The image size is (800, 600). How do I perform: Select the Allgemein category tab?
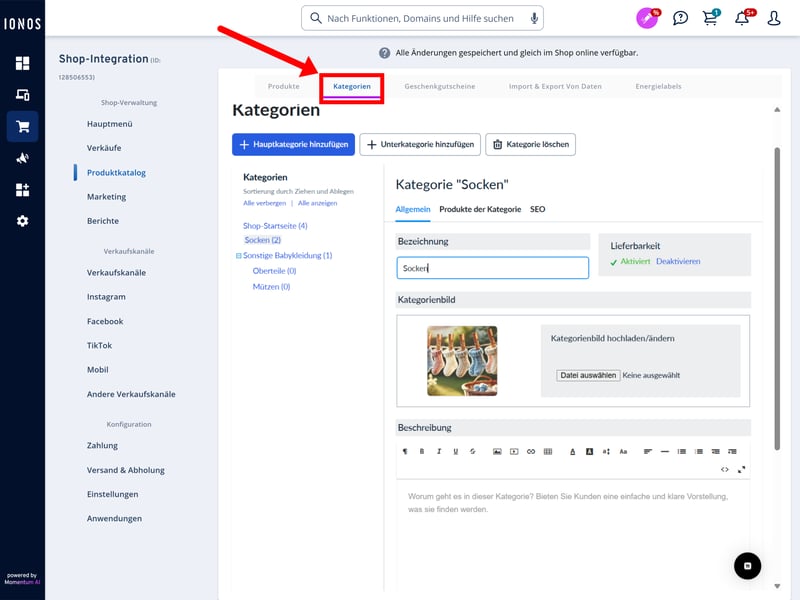pos(413,209)
